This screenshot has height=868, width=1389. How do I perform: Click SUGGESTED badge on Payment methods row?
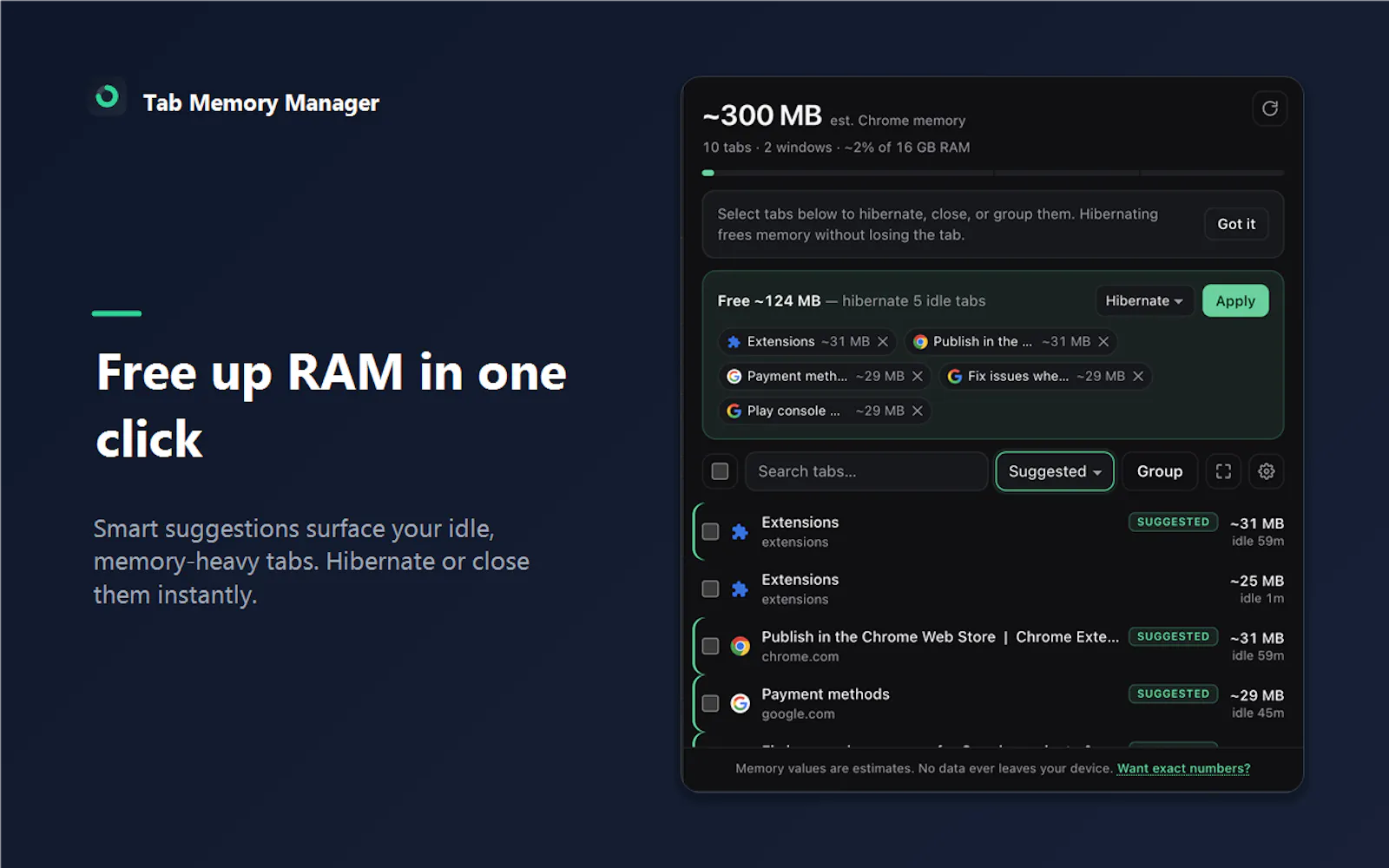[1173, 694]
